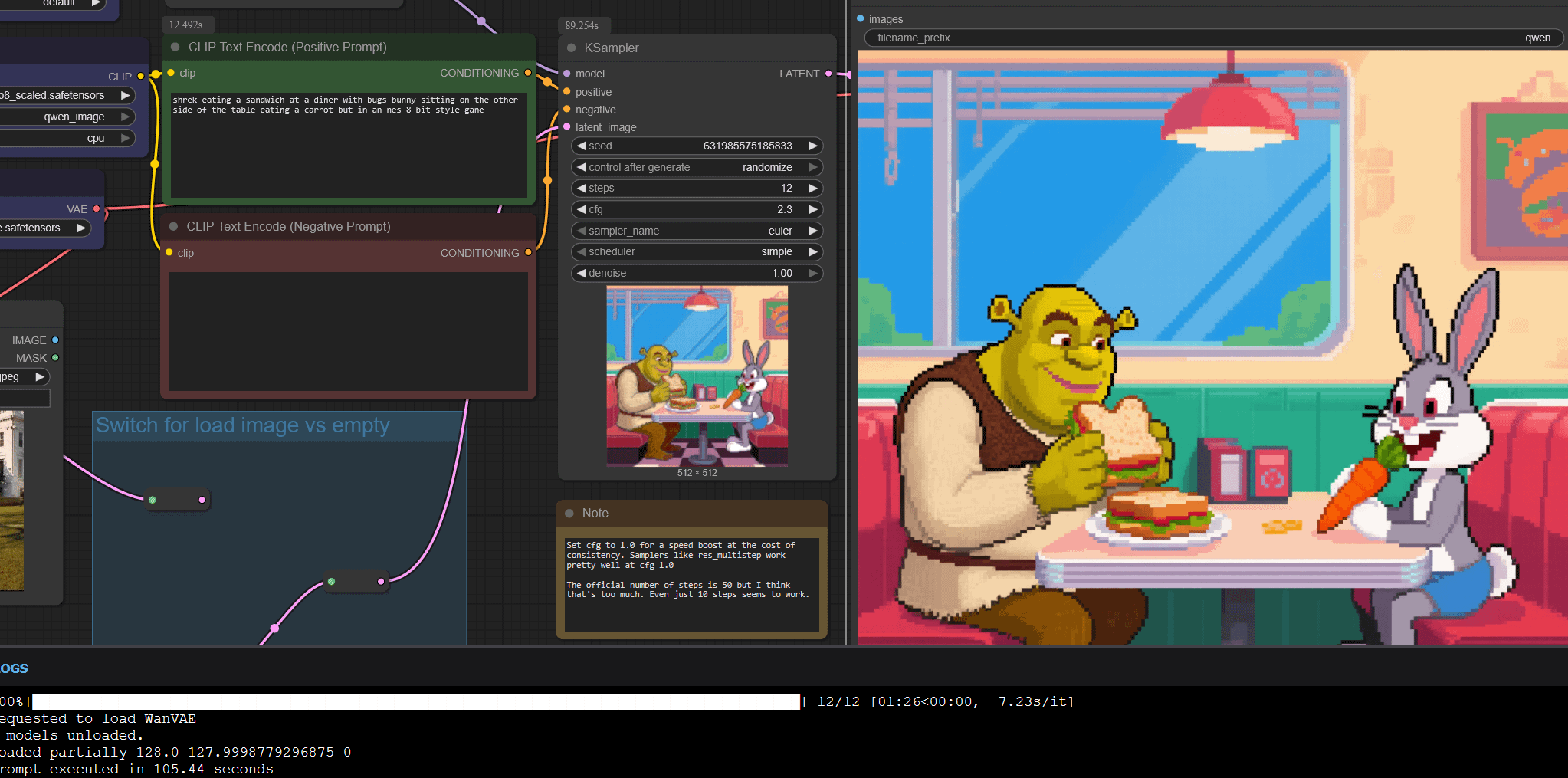Image resolution: width=1568 pixels, height=778 pixels.
Task: Click lower reroute node pink output dot
Action: coord(381,581)
